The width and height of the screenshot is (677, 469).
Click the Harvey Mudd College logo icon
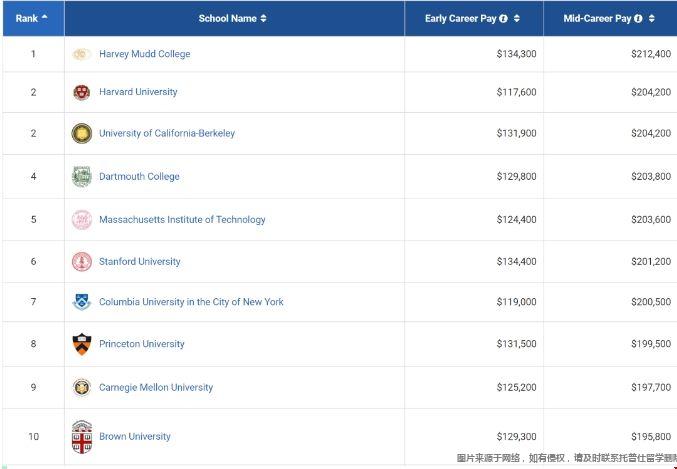[x=82, y=54]
